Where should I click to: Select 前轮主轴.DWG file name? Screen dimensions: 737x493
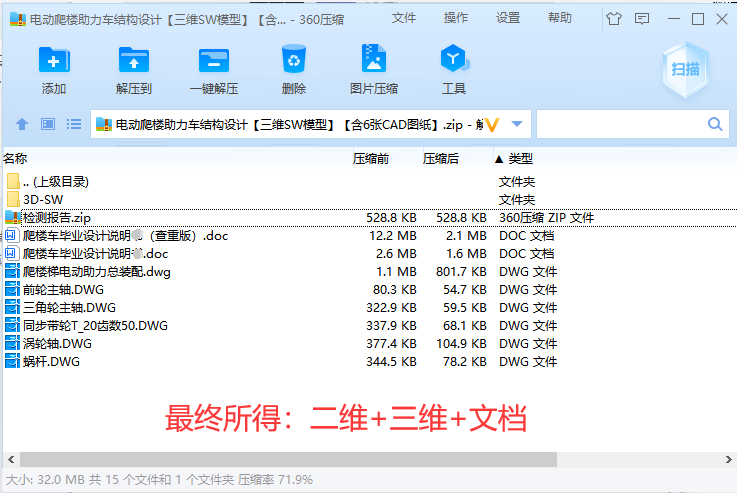point(63,290)
